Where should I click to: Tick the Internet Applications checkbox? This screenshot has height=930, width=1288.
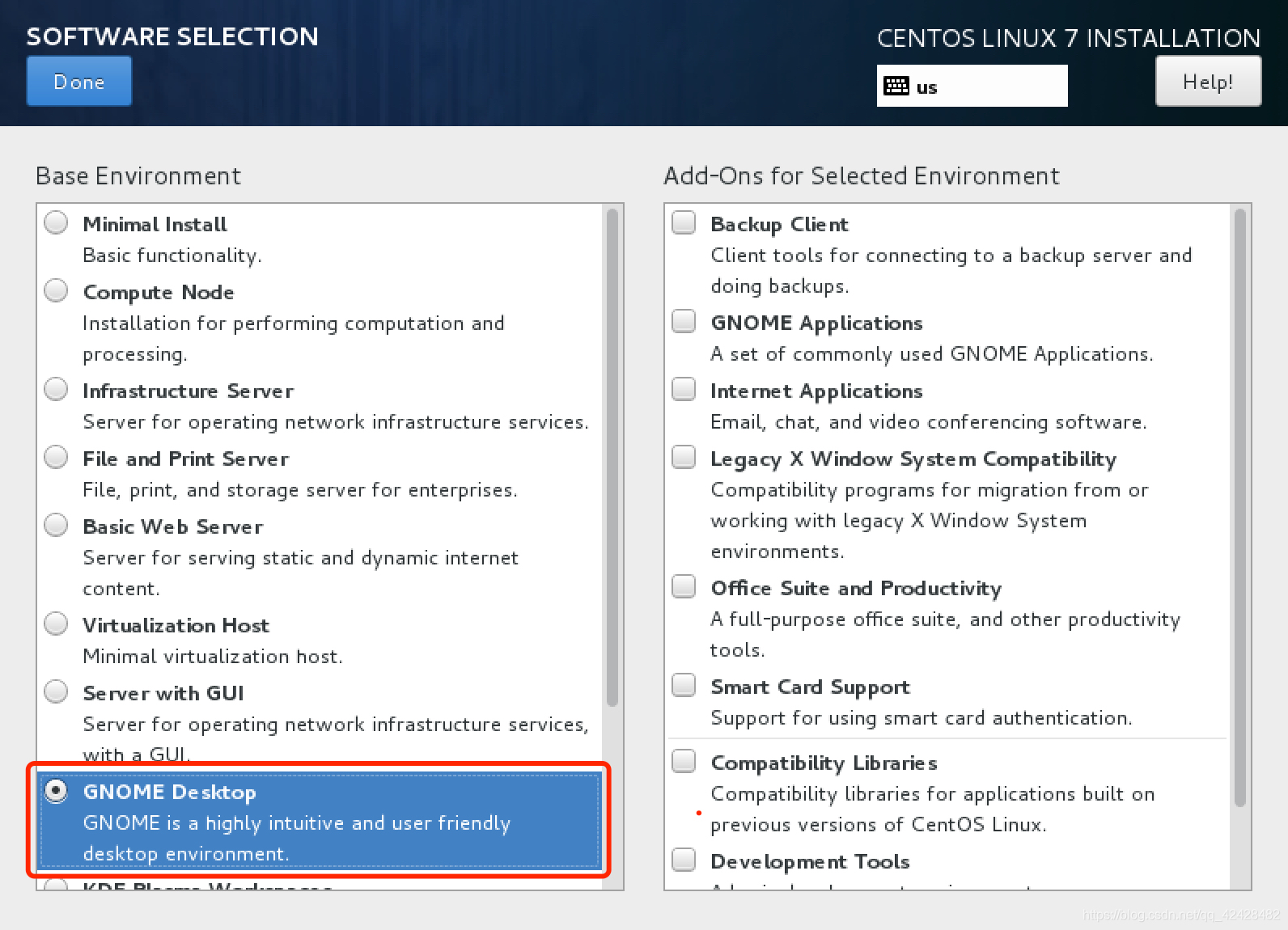684,389
